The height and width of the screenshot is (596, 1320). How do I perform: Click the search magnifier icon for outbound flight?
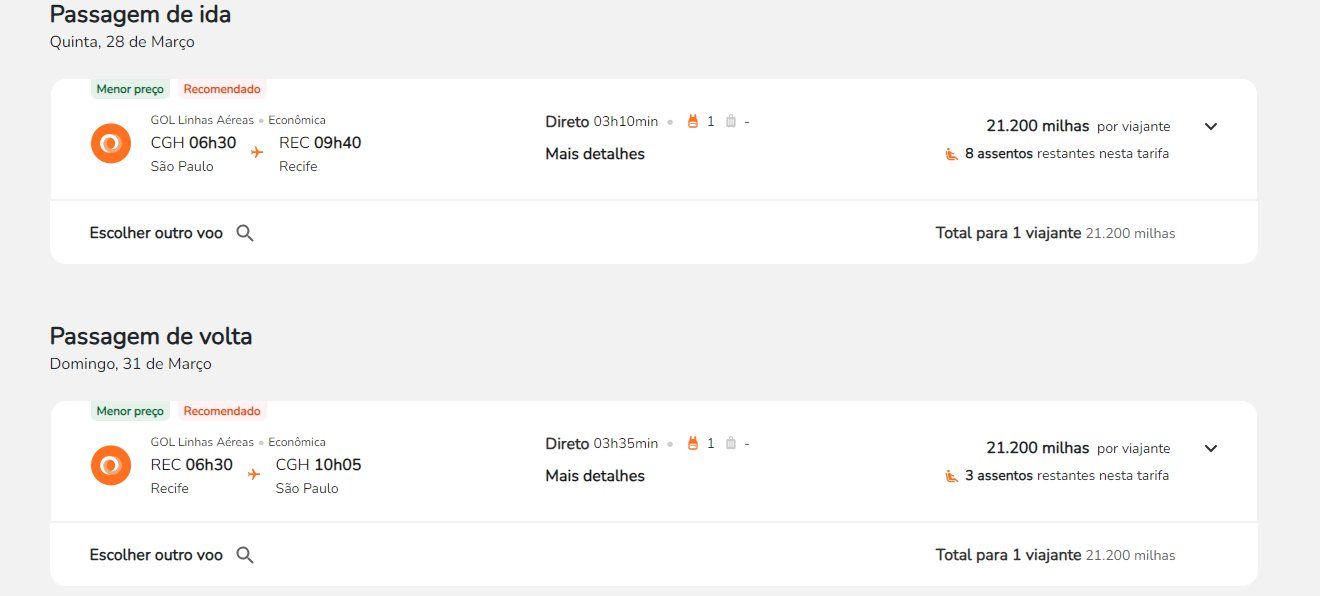coord(245,233)
